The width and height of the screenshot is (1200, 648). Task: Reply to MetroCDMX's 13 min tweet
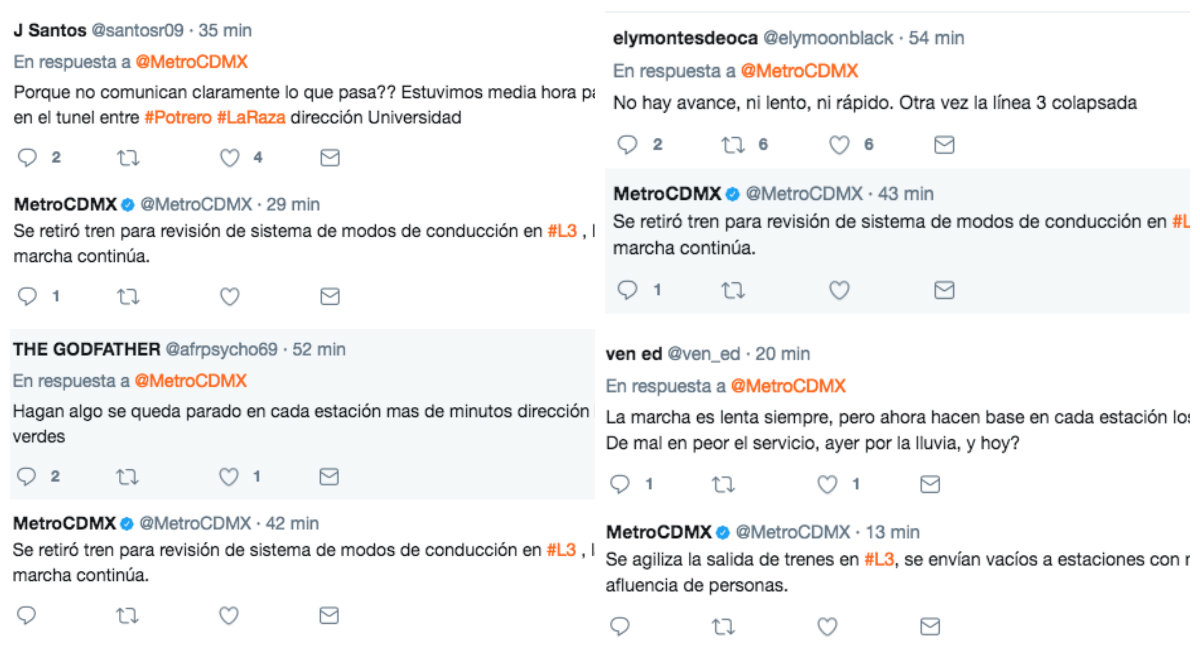pyautogui.click(x=620, y=627)
